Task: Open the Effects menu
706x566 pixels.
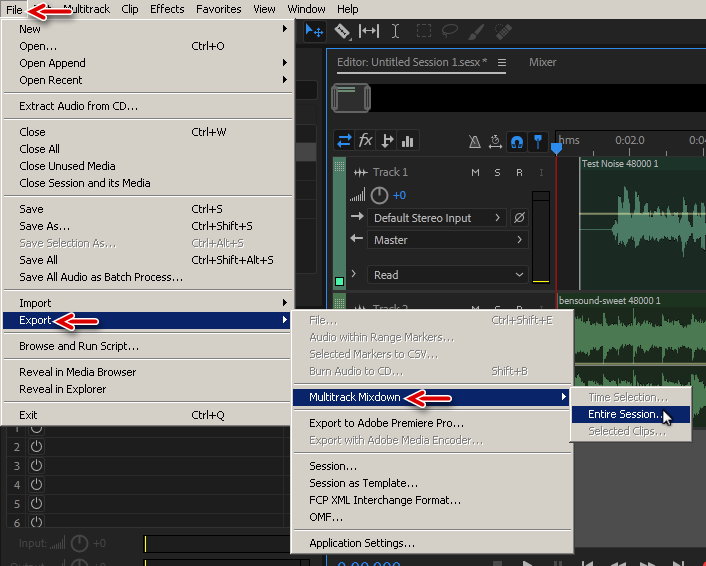Action: coord(167,9)
